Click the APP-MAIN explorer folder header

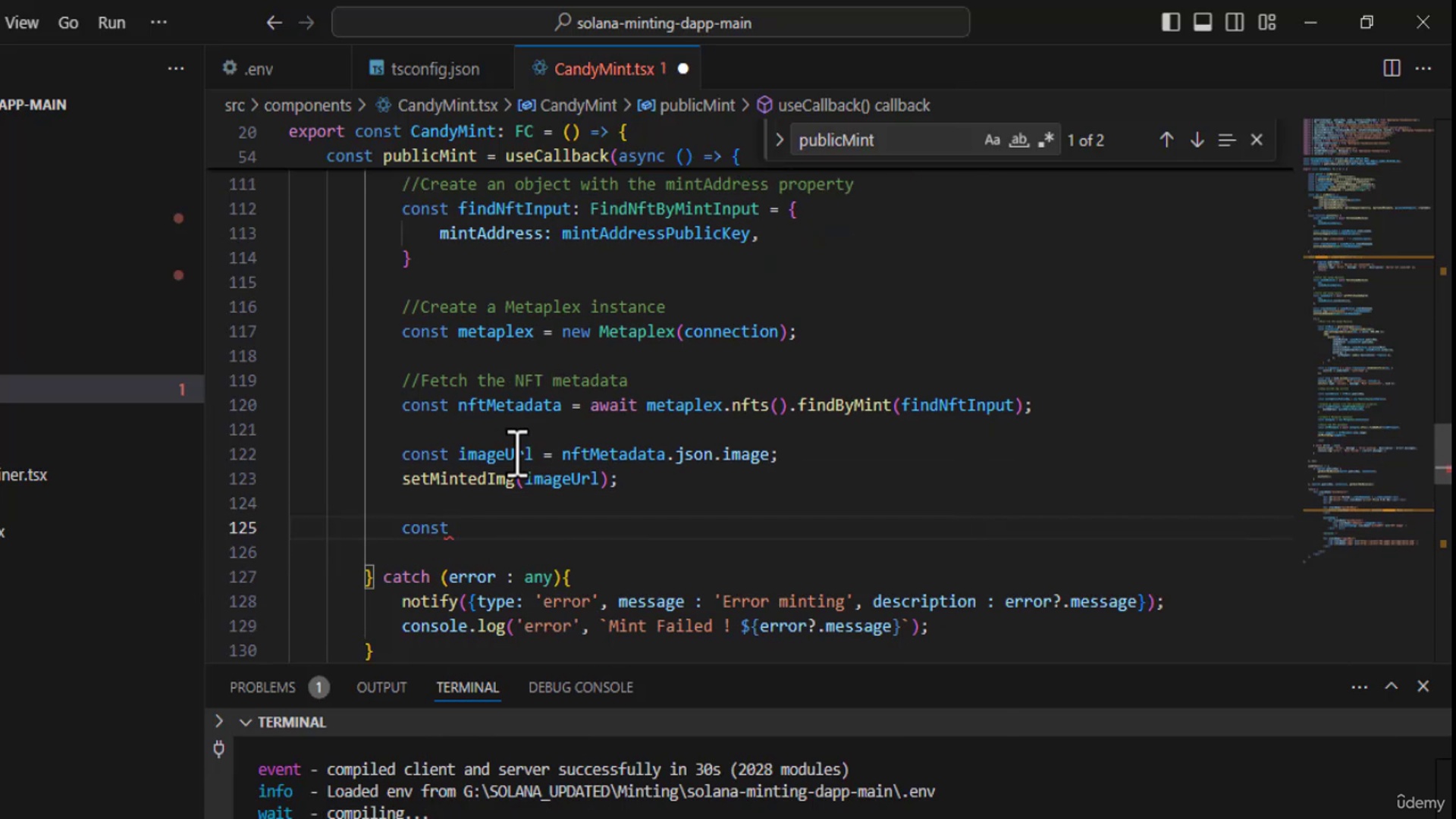33,105
